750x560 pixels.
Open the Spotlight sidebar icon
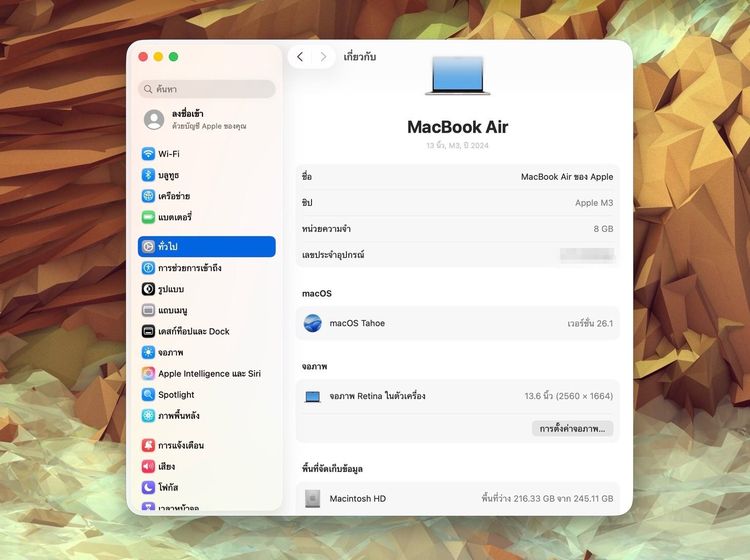pyautogui.click(x=148, y=395)
